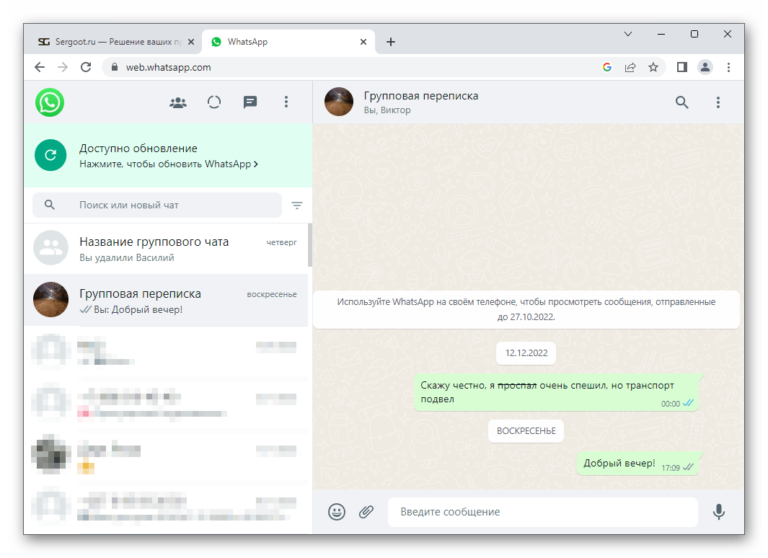
Task: Open the 'Название группового чата' conversation
Action: pyautogui.click(x=167, y=248)
